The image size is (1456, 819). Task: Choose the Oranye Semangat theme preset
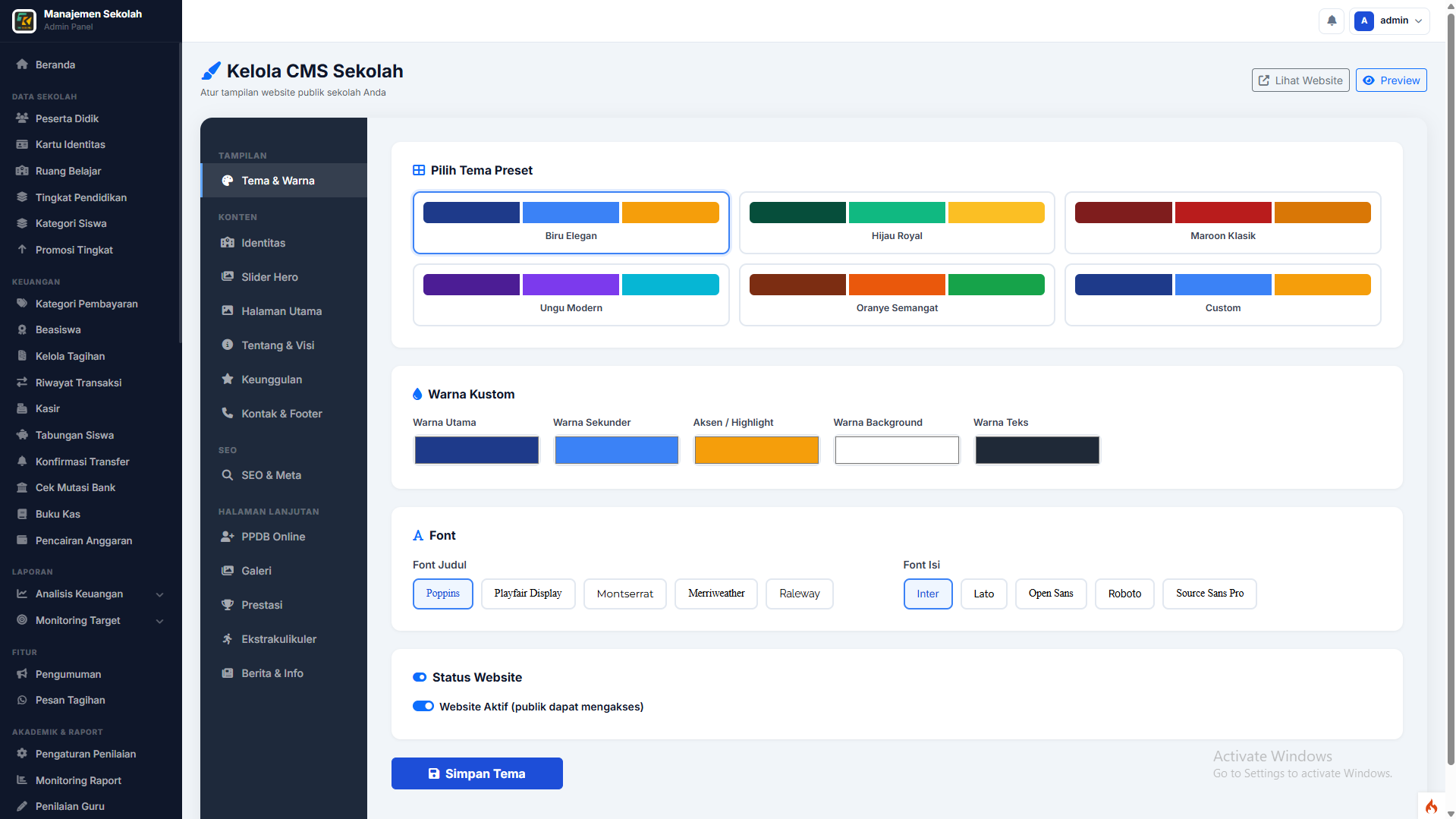(897, 295)
